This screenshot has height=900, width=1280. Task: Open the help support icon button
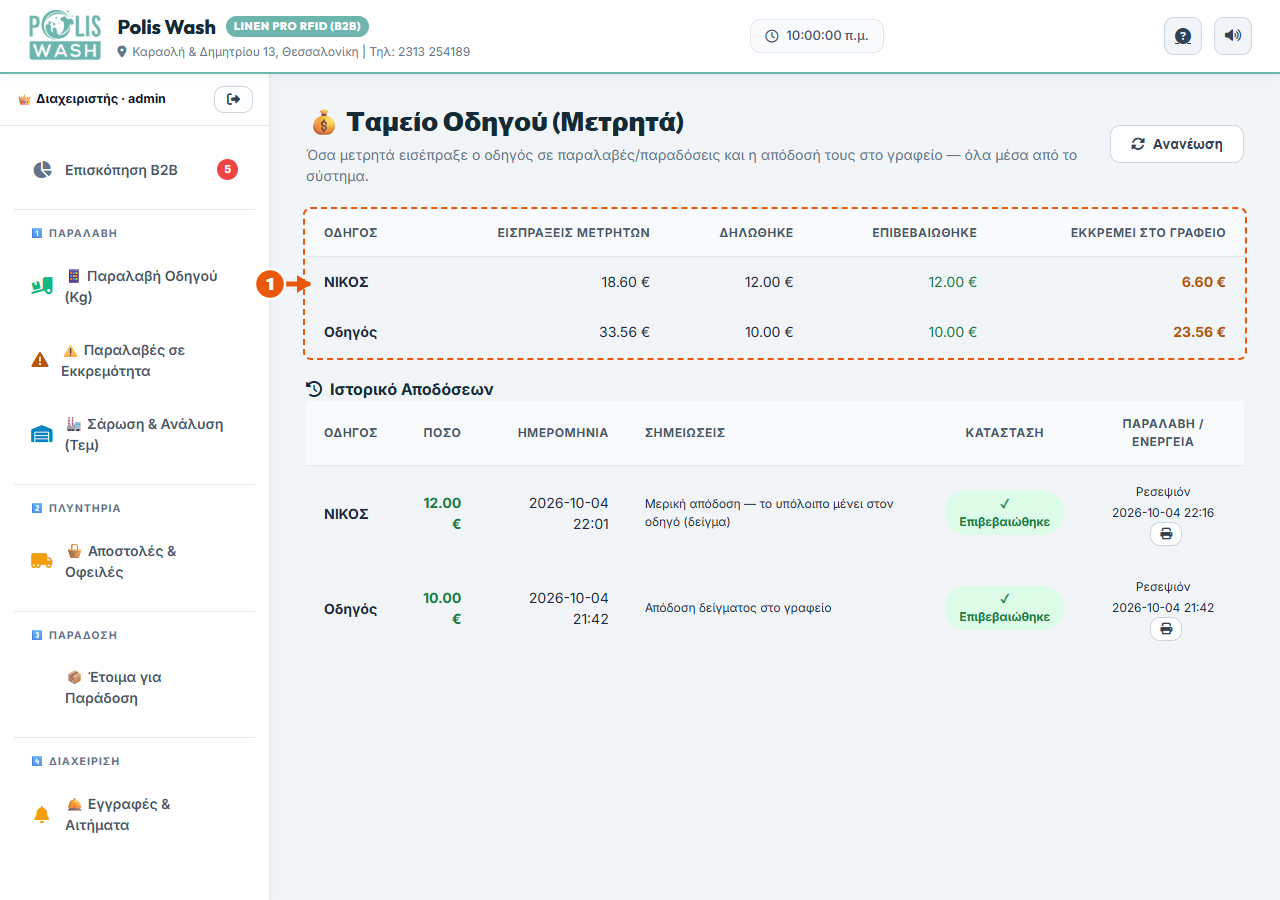[x=1183, y=36]
